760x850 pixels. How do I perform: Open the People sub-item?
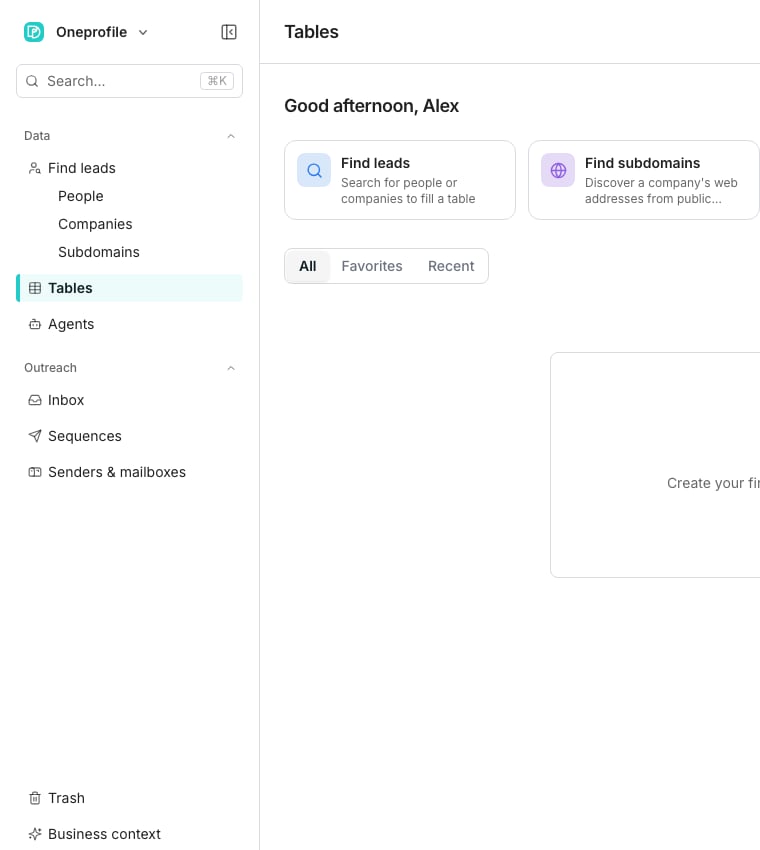click(x=81, y=196)
